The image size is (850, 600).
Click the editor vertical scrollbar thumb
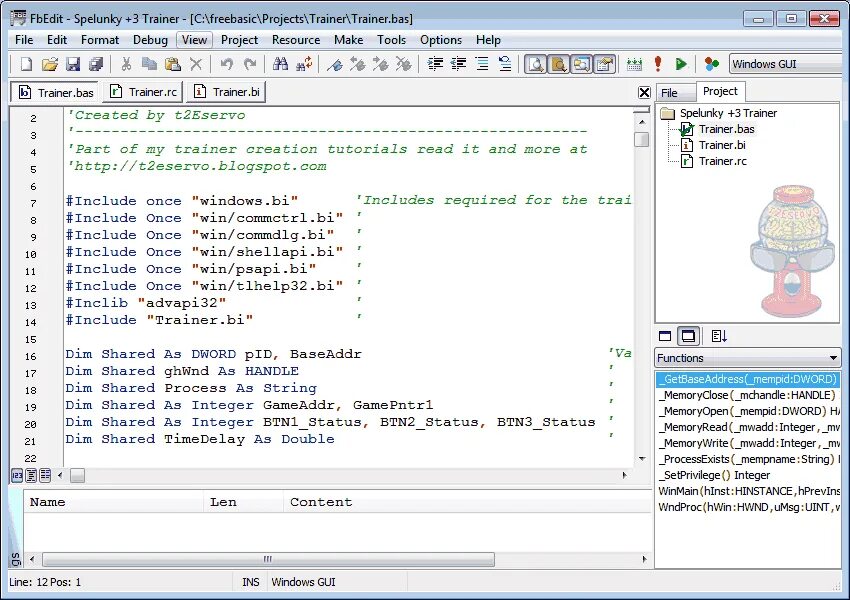(642, 139)
